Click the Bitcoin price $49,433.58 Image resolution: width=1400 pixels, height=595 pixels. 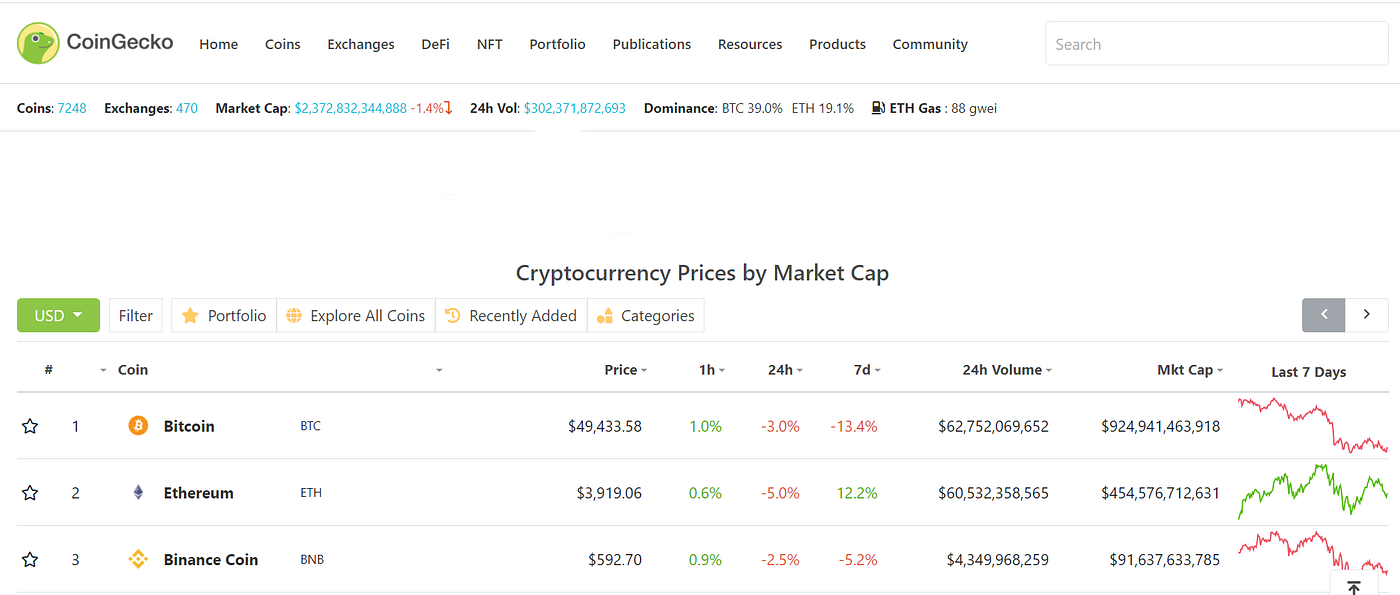pyautogui.click(x=605, y=426)
